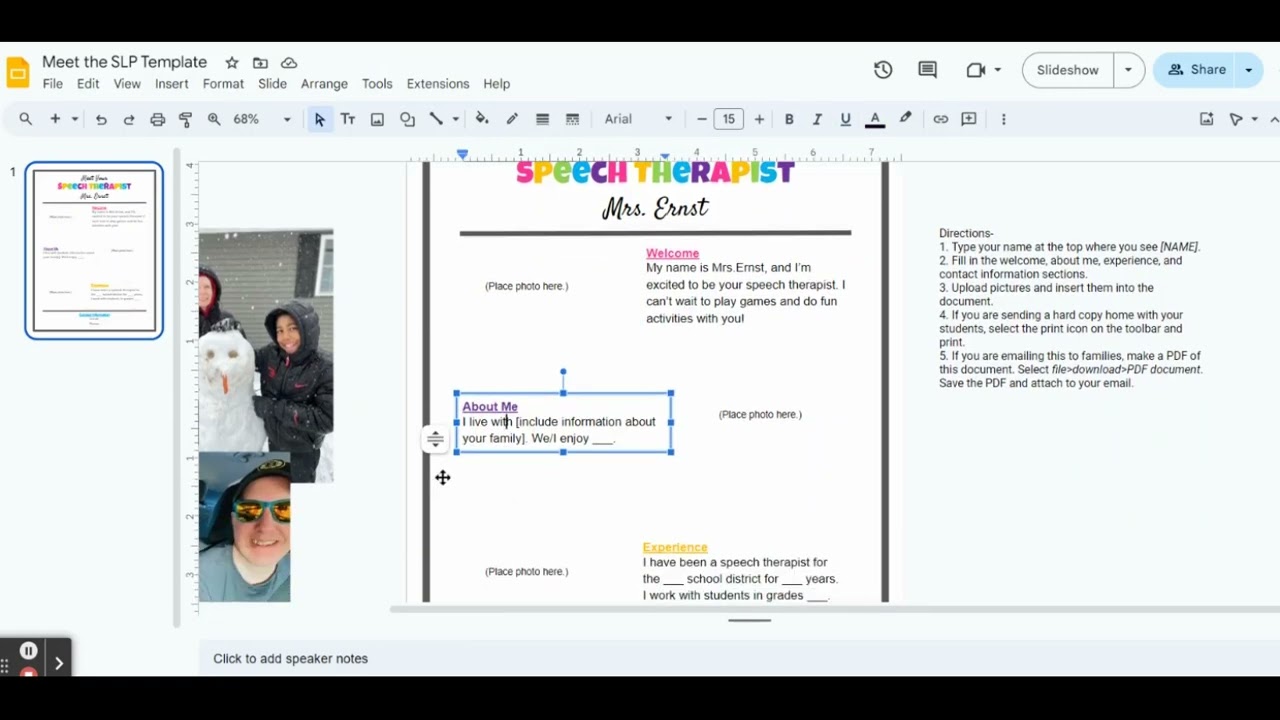Click the Experience heading on the slide

[675, 547]
